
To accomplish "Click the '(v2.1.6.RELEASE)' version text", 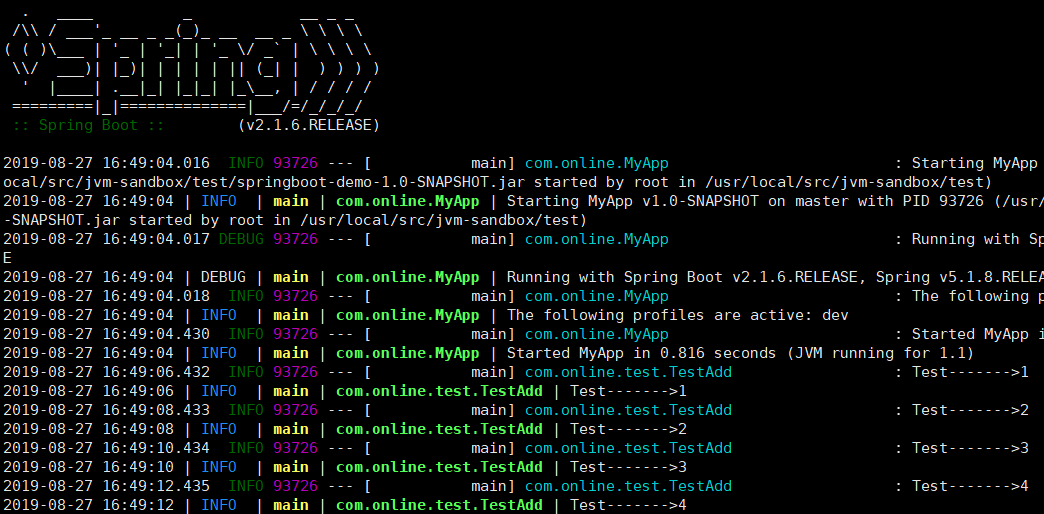I will (x=309, y=125).
